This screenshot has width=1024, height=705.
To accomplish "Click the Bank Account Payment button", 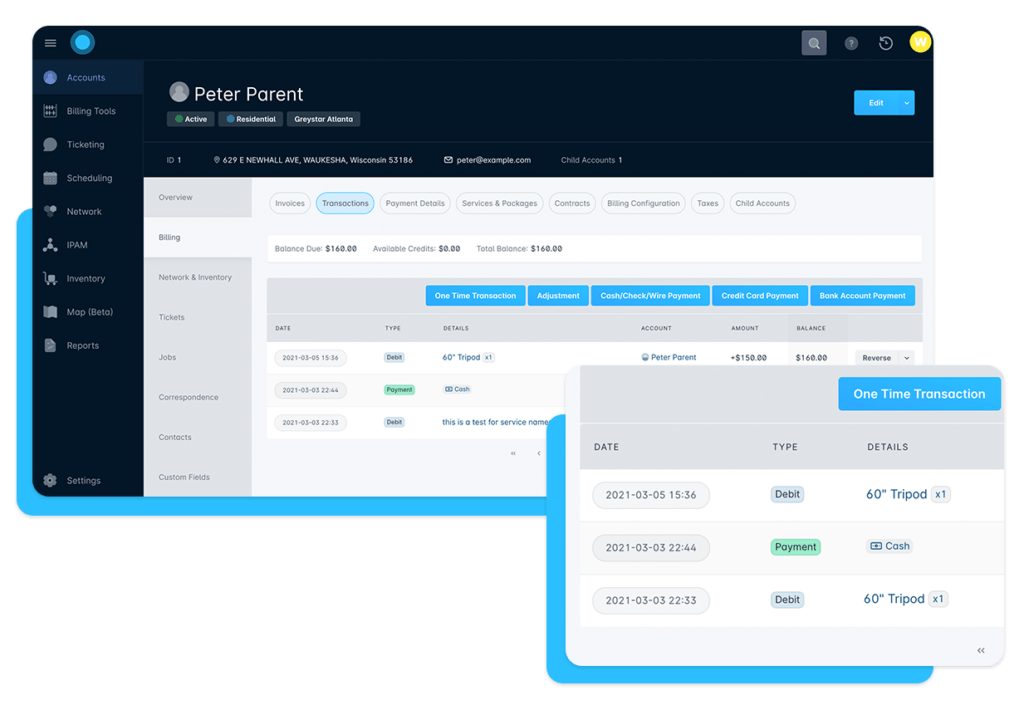I will [862, 296].
